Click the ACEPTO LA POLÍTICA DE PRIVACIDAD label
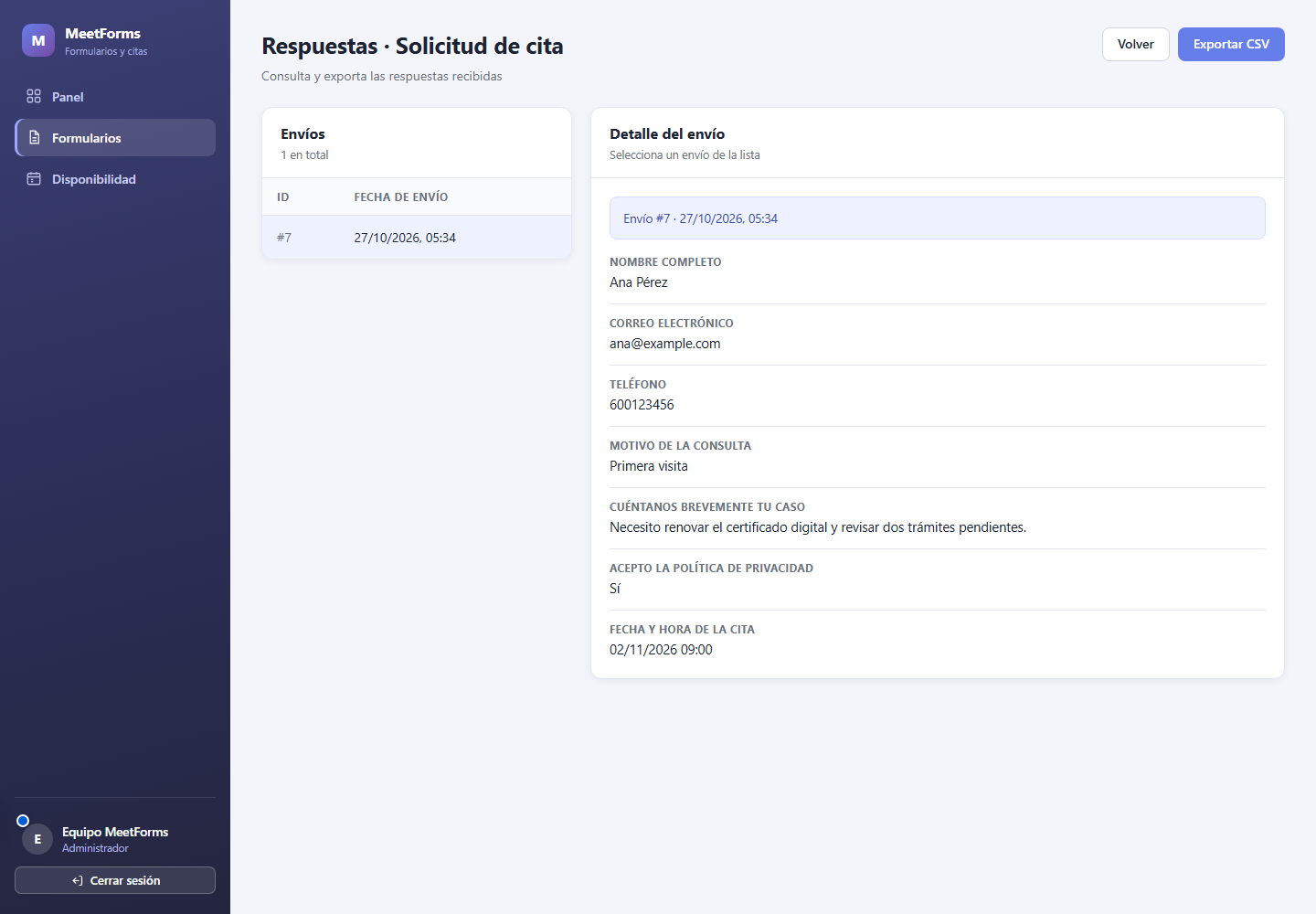 pyautogui.click(x=711, y=569)
